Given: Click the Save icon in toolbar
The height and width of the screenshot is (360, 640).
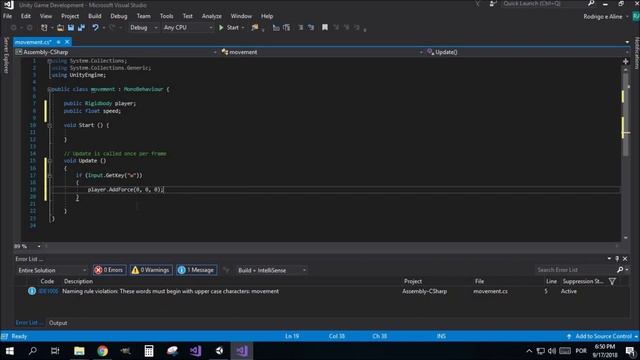Looking at the screenshot, I should pos(71,28).
